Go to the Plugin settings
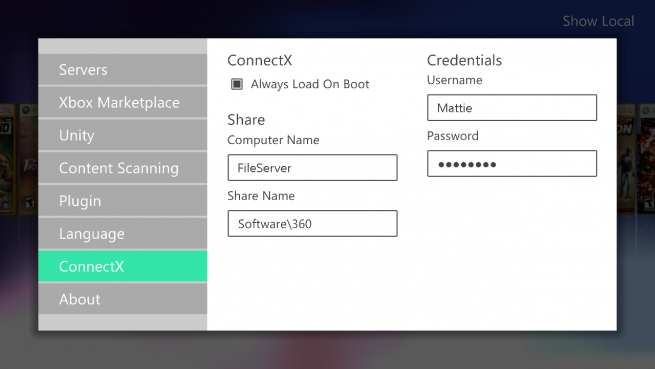The width and height of the screenshot is (655, 369). 122,201
